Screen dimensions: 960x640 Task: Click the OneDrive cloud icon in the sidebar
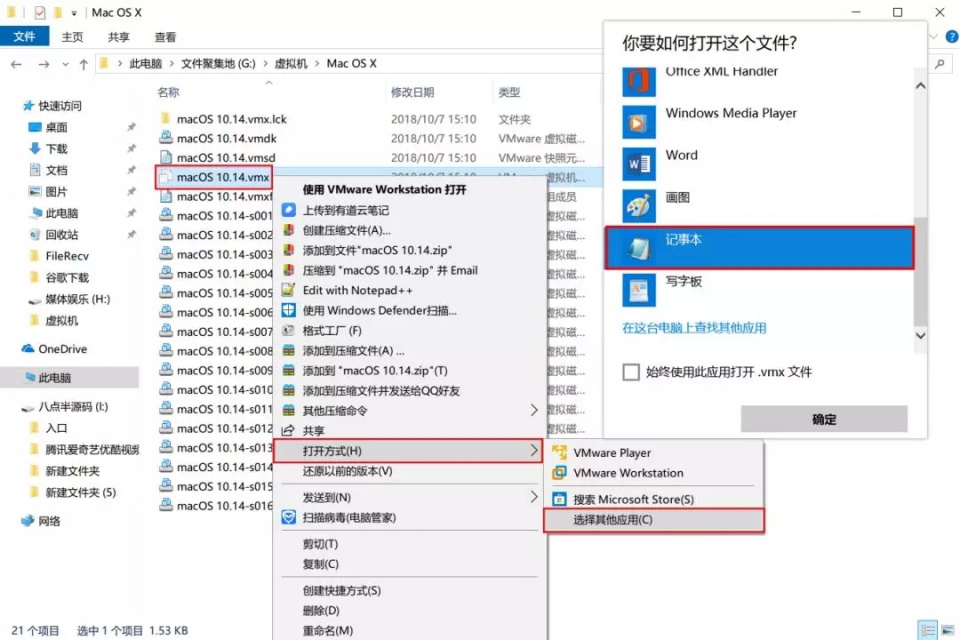[x=28, y=349]
